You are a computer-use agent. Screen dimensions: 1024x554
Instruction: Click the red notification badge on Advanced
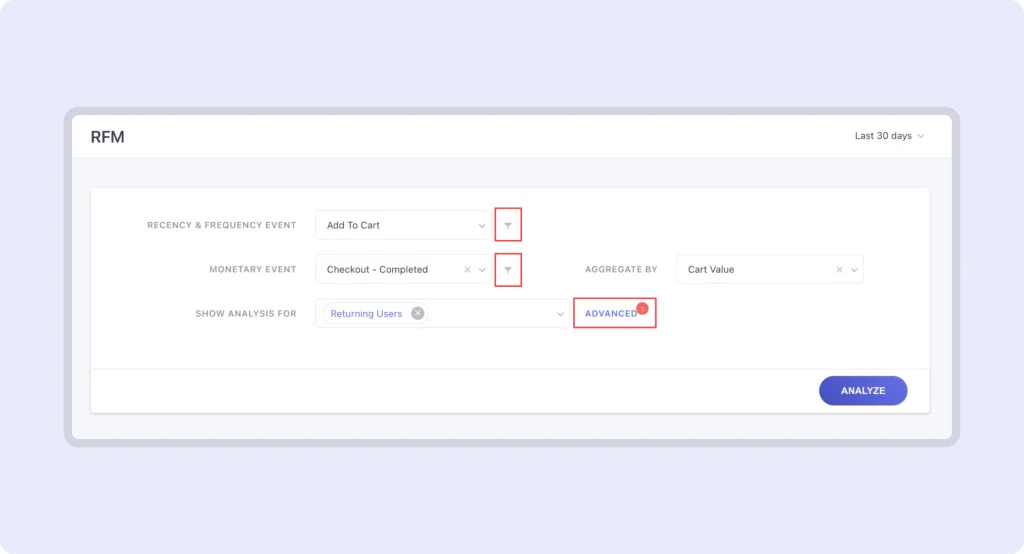(642, 308)
